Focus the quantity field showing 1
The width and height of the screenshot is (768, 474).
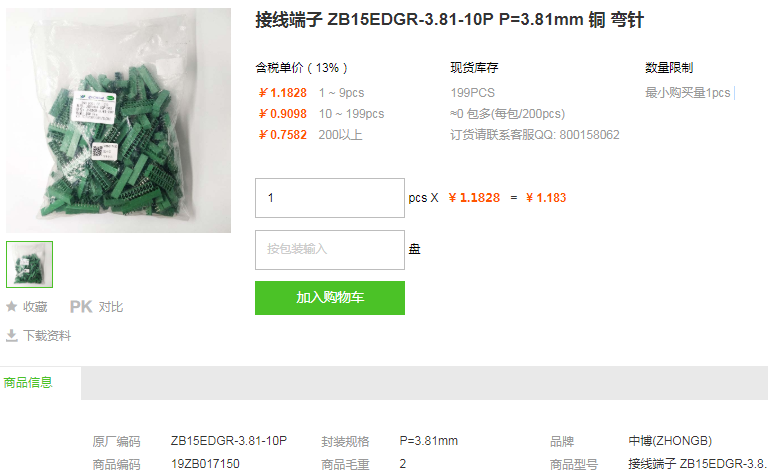330,198
